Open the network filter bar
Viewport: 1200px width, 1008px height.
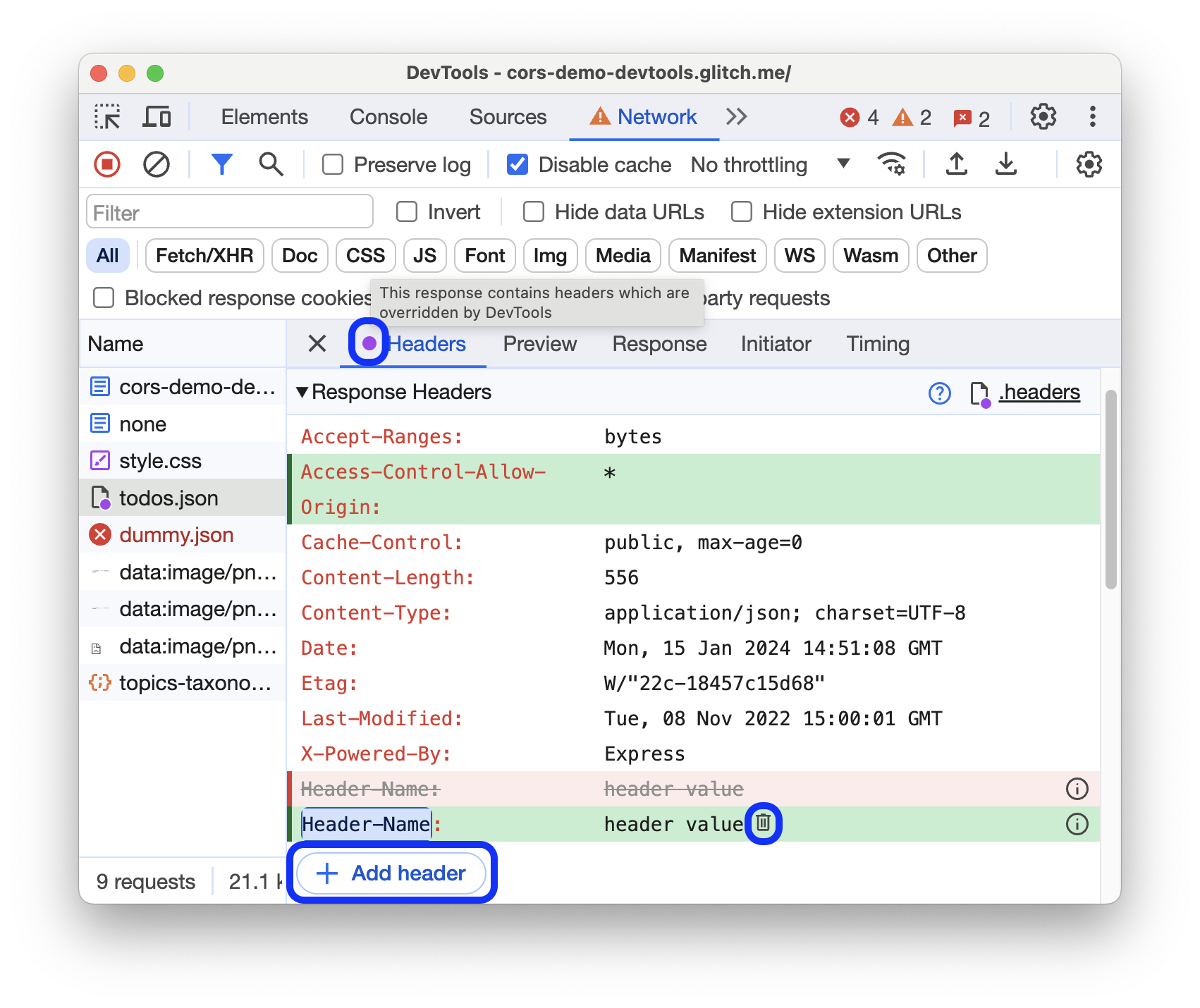tap(222, 164)
